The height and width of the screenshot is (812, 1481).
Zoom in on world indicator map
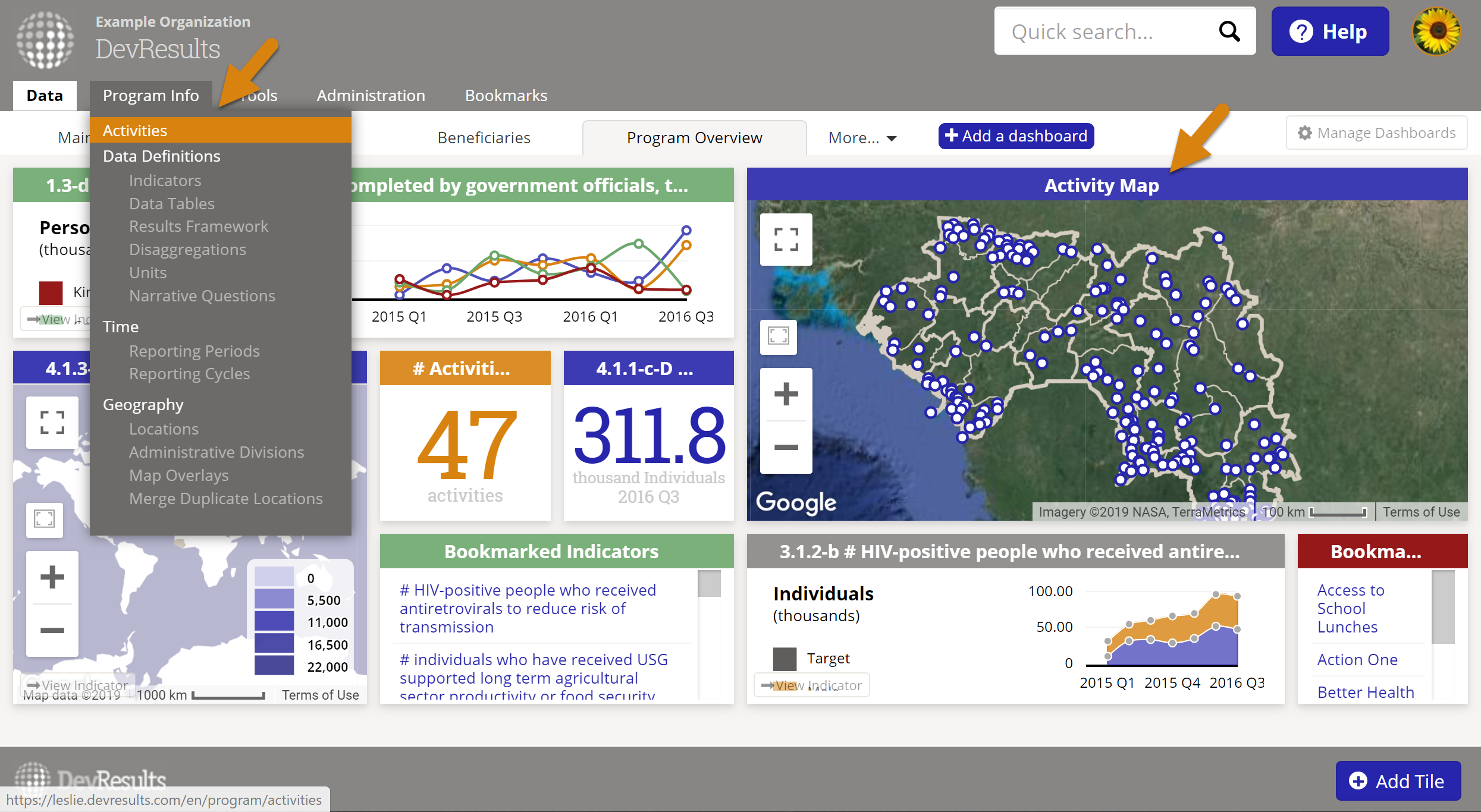pos(52,577)
